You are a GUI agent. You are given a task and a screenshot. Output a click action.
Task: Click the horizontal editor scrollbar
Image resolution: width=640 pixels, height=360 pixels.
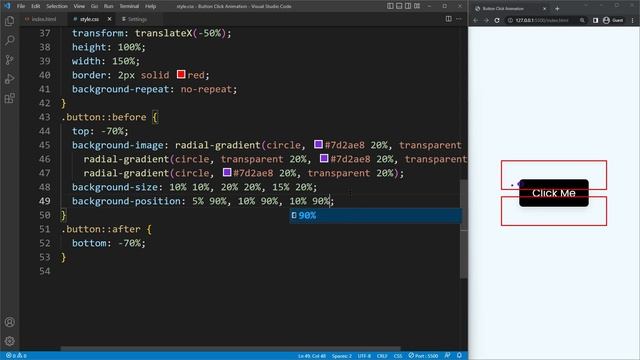click(x=231, y=349)
